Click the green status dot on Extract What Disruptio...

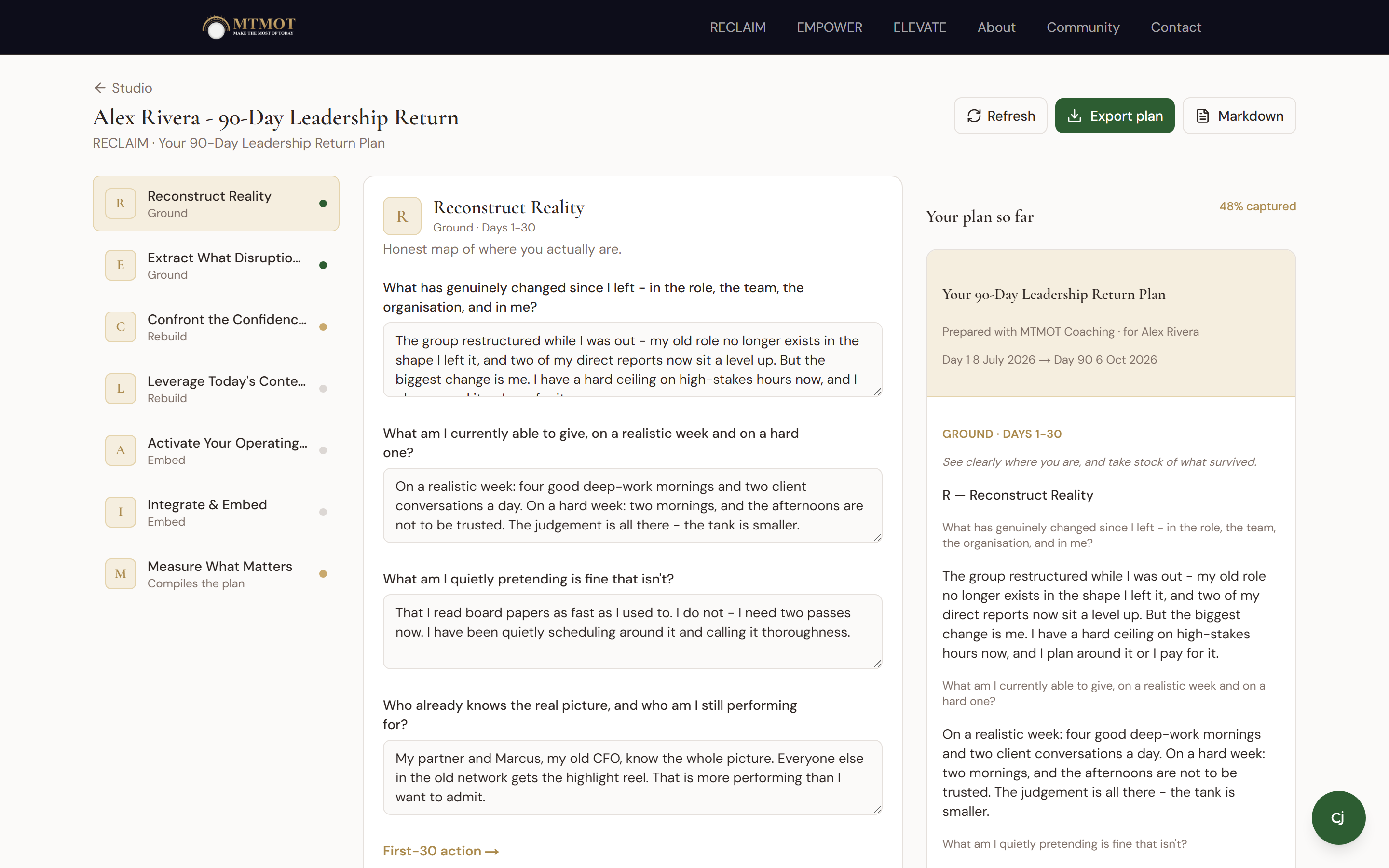(x=323, y=265)
